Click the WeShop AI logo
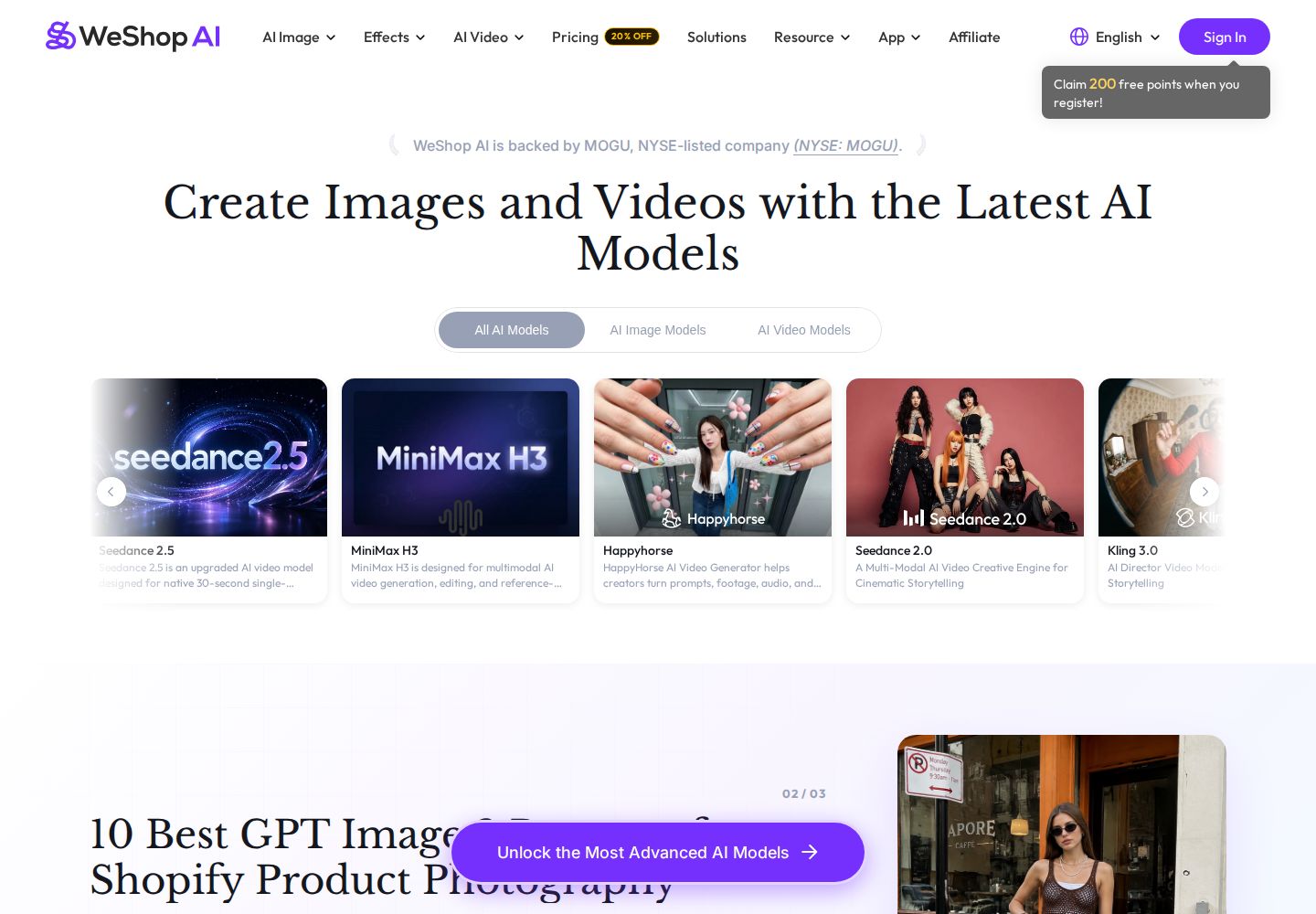Image resolution: width=1316 pixels, height=914 pixels. click(x=133, y=37)
